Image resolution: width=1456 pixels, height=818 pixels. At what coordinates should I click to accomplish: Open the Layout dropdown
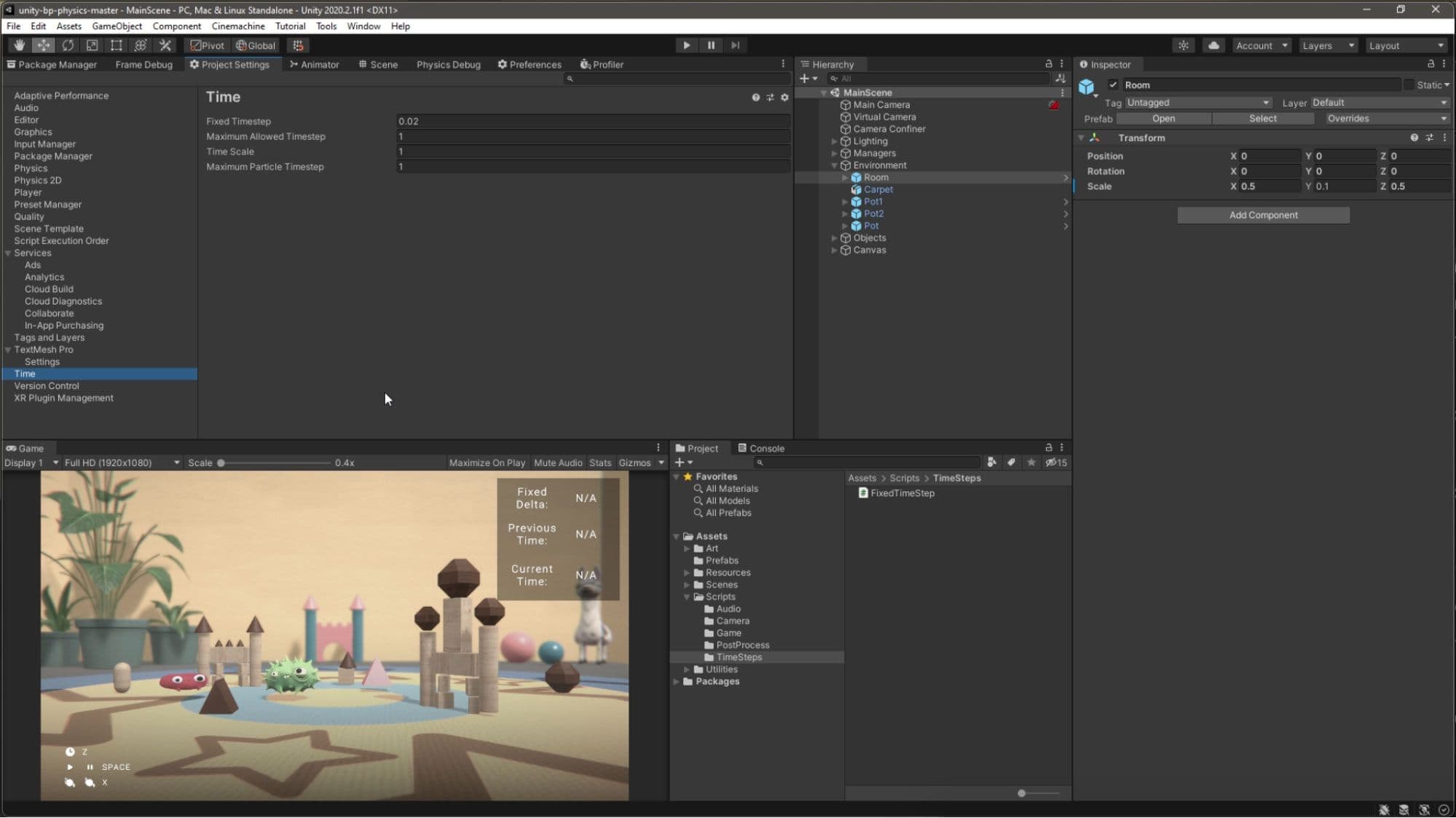1404,45
